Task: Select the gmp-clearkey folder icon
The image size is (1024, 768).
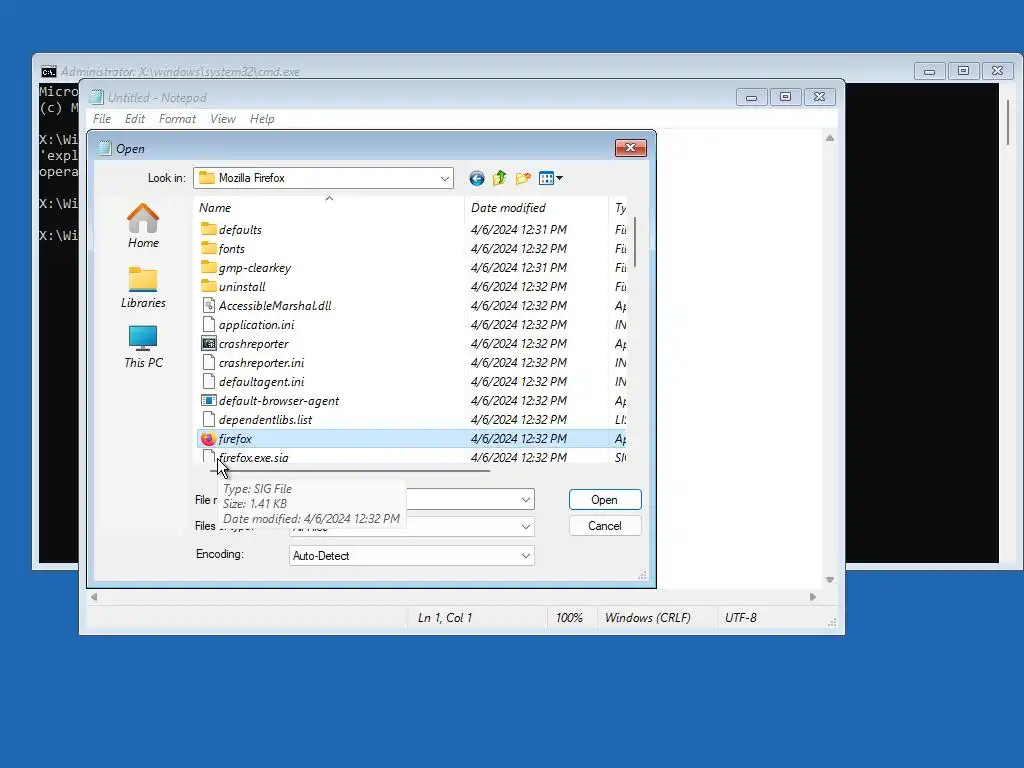Action: click(208, 267)
